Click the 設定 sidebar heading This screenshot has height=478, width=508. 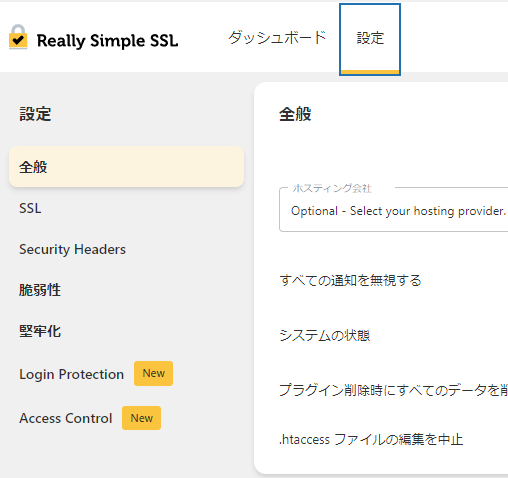[x=35, y=114]
